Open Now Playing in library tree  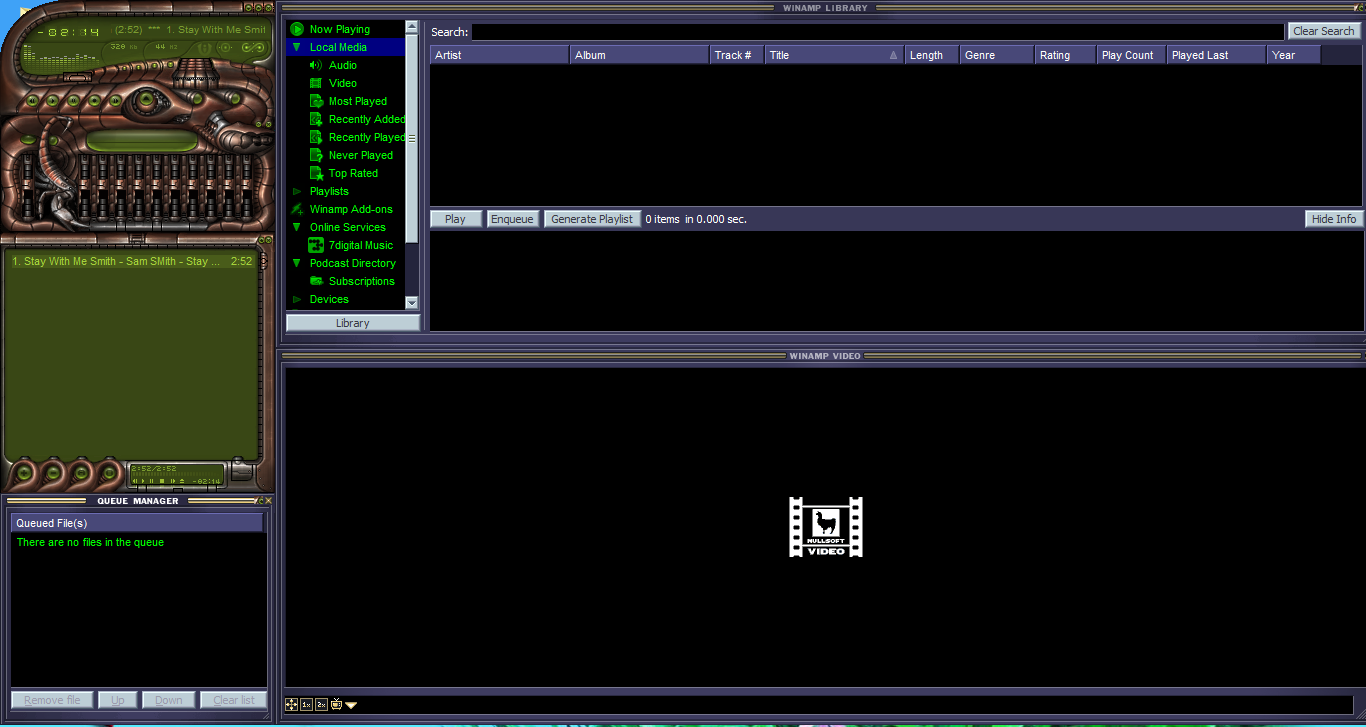(x=339, y=29)
